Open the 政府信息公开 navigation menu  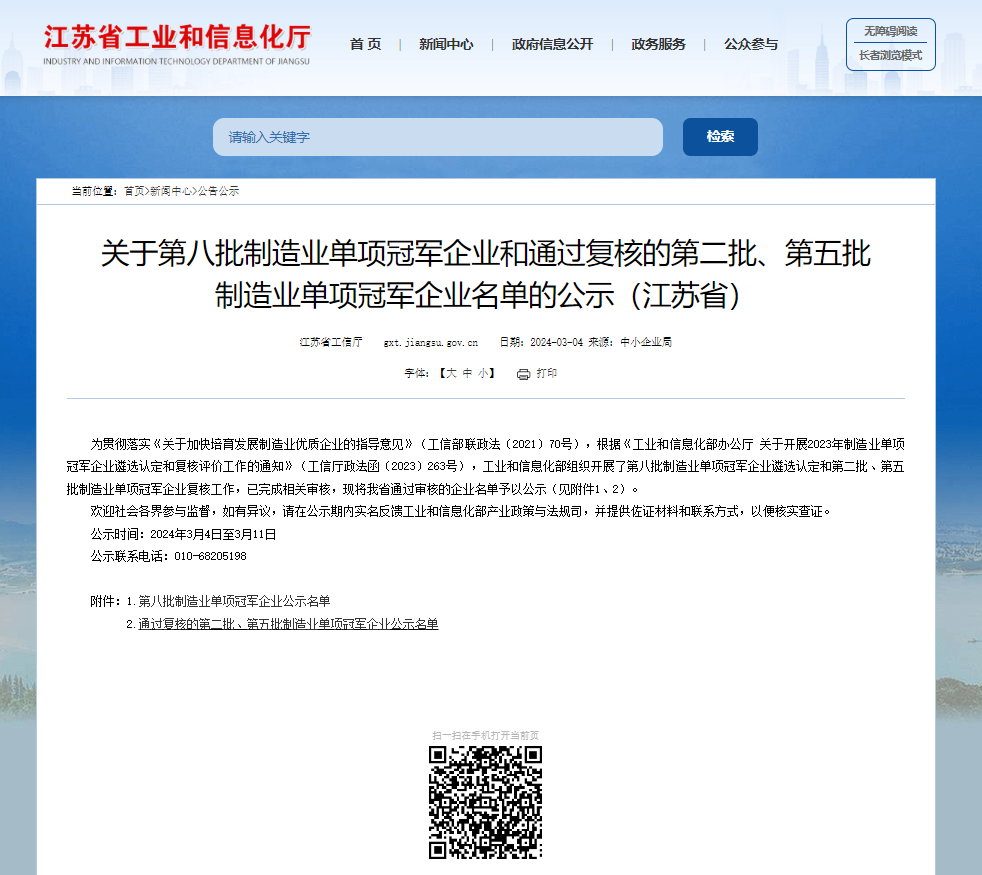(x=552, y=44)
